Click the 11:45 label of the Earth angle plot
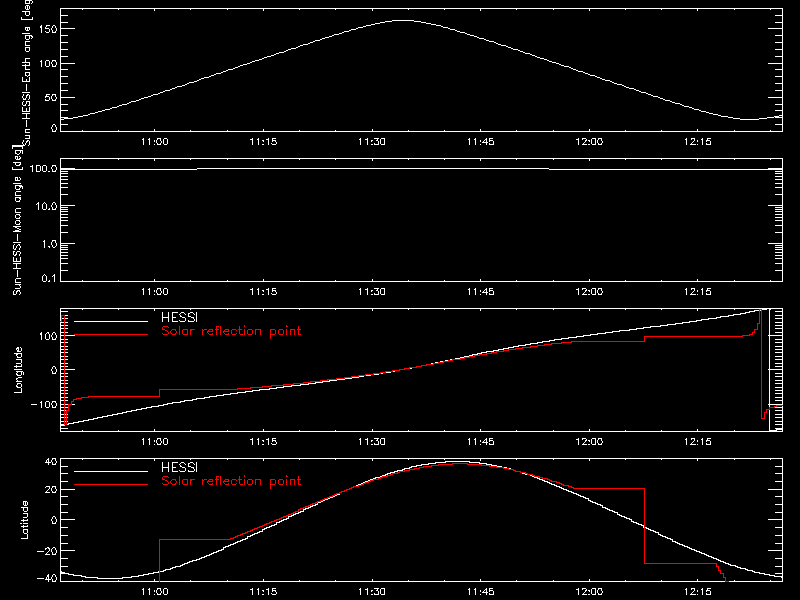 coord(481,142)
